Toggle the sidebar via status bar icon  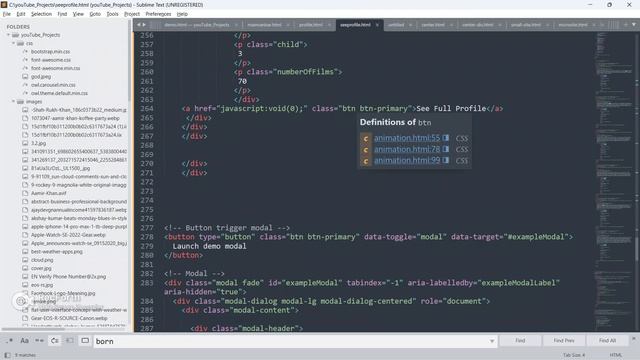coord(7,355)
